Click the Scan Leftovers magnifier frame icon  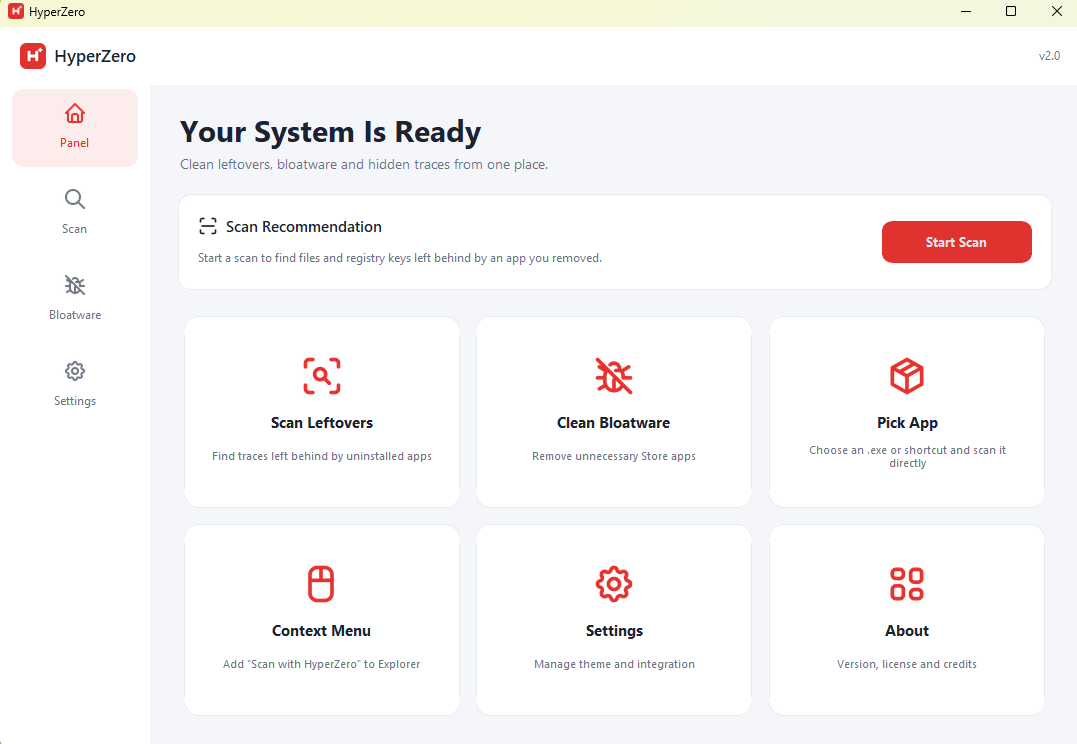click(x=321, y=376)
